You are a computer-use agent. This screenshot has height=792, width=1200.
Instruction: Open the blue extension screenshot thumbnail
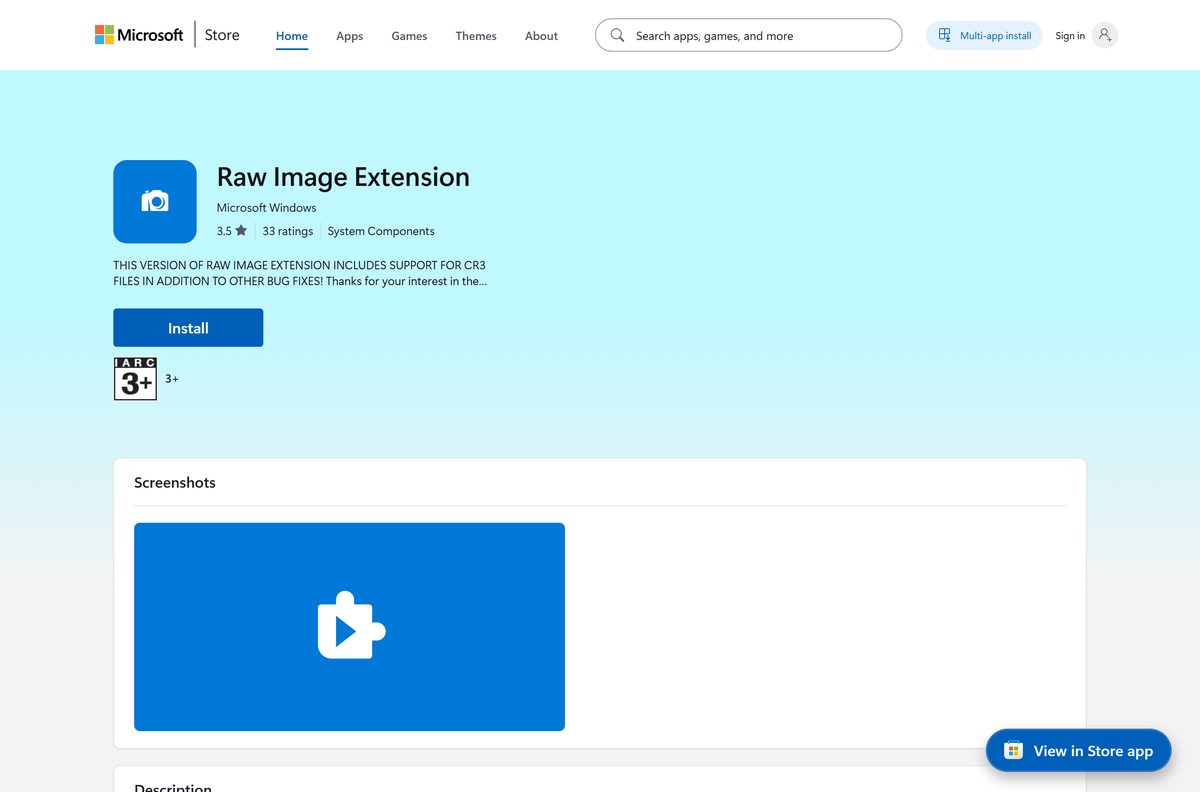349,627
